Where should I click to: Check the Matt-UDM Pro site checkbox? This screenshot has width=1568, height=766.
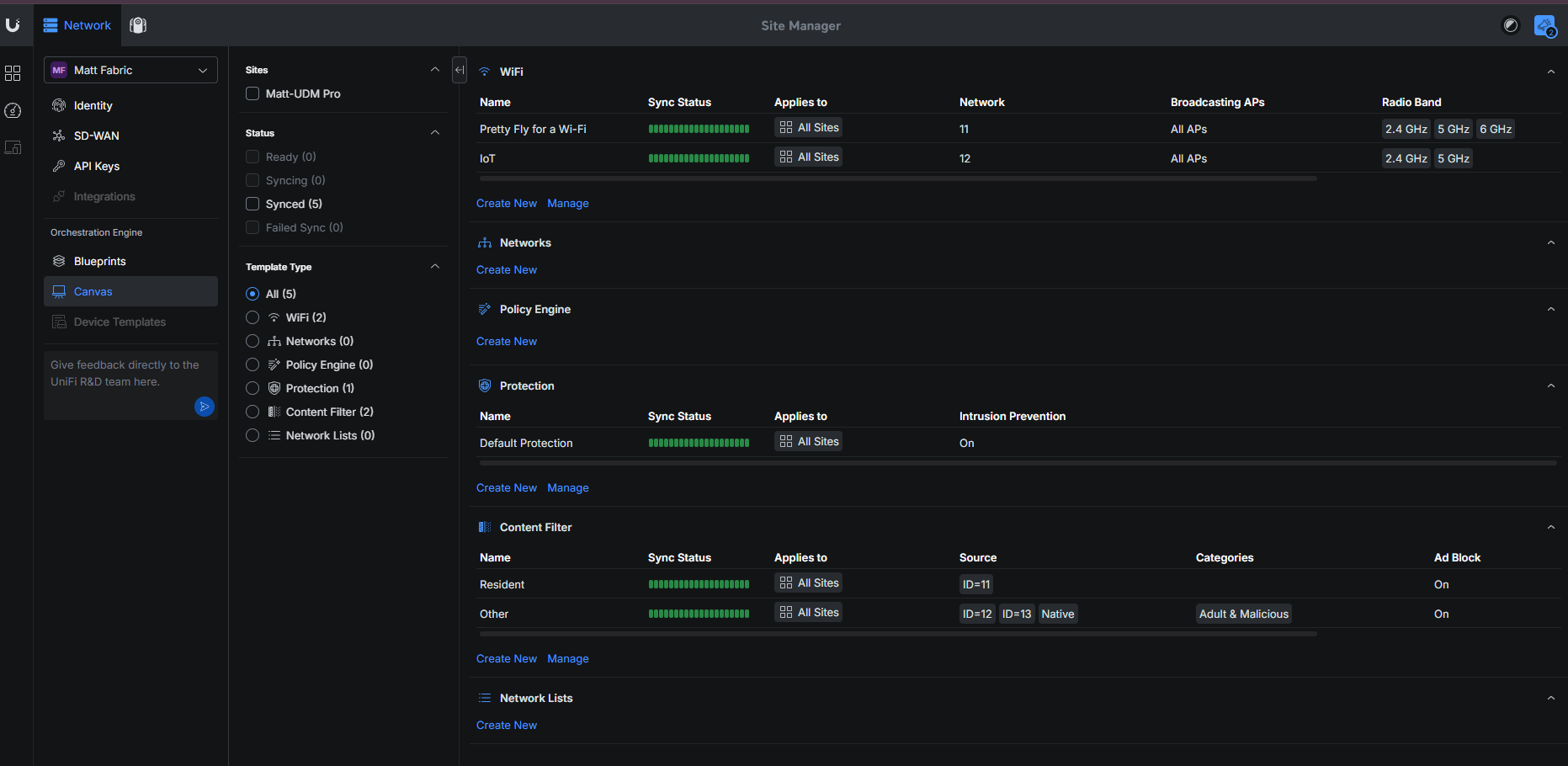pyautogui.click(x=252, y=93)
